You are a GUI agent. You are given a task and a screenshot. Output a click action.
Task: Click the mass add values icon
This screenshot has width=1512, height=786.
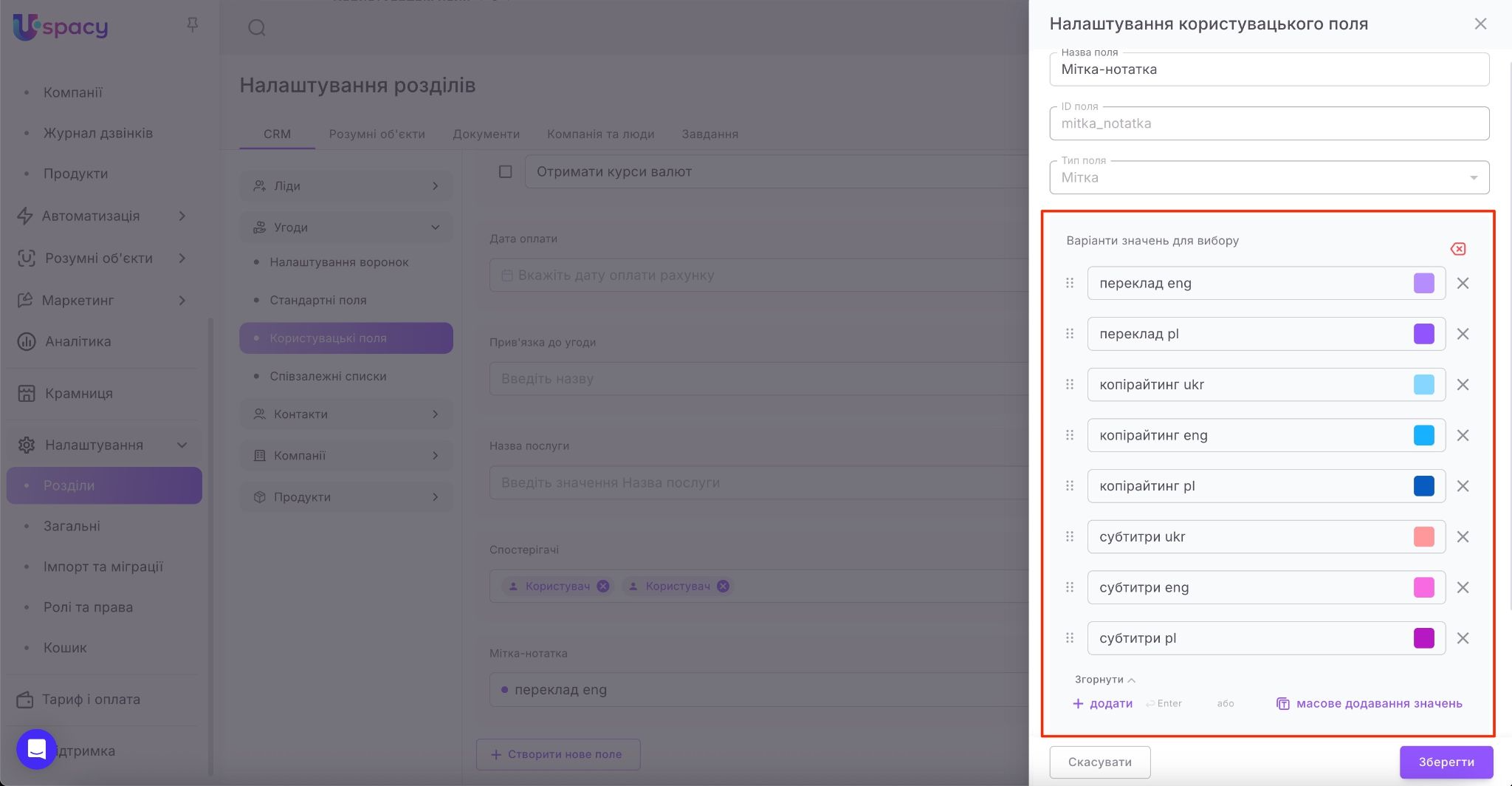pyautogui.click(x=1283, y=704)
